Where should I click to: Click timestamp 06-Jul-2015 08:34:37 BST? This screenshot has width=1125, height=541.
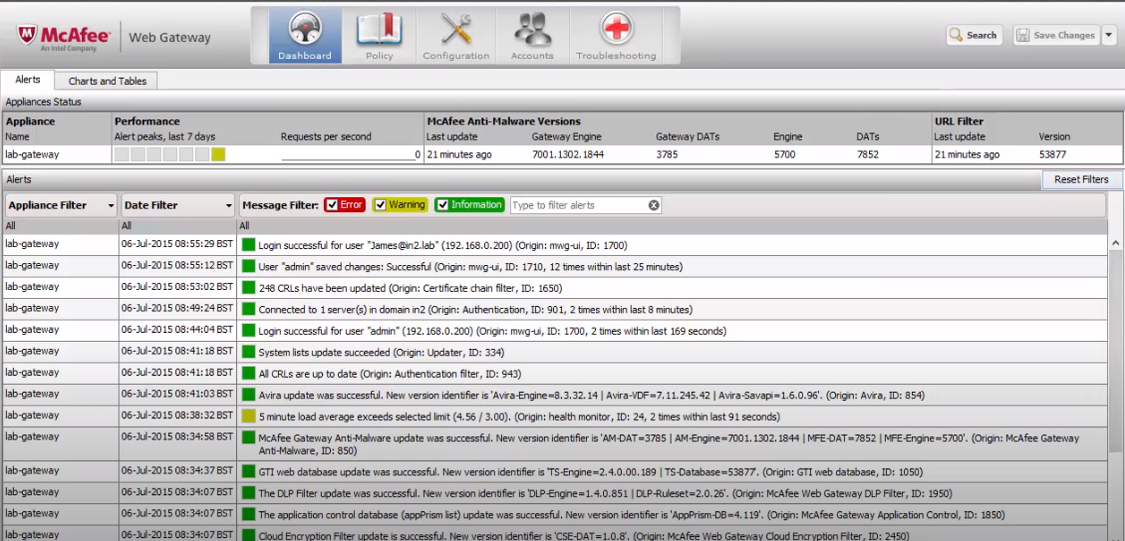tap(177, 470)
